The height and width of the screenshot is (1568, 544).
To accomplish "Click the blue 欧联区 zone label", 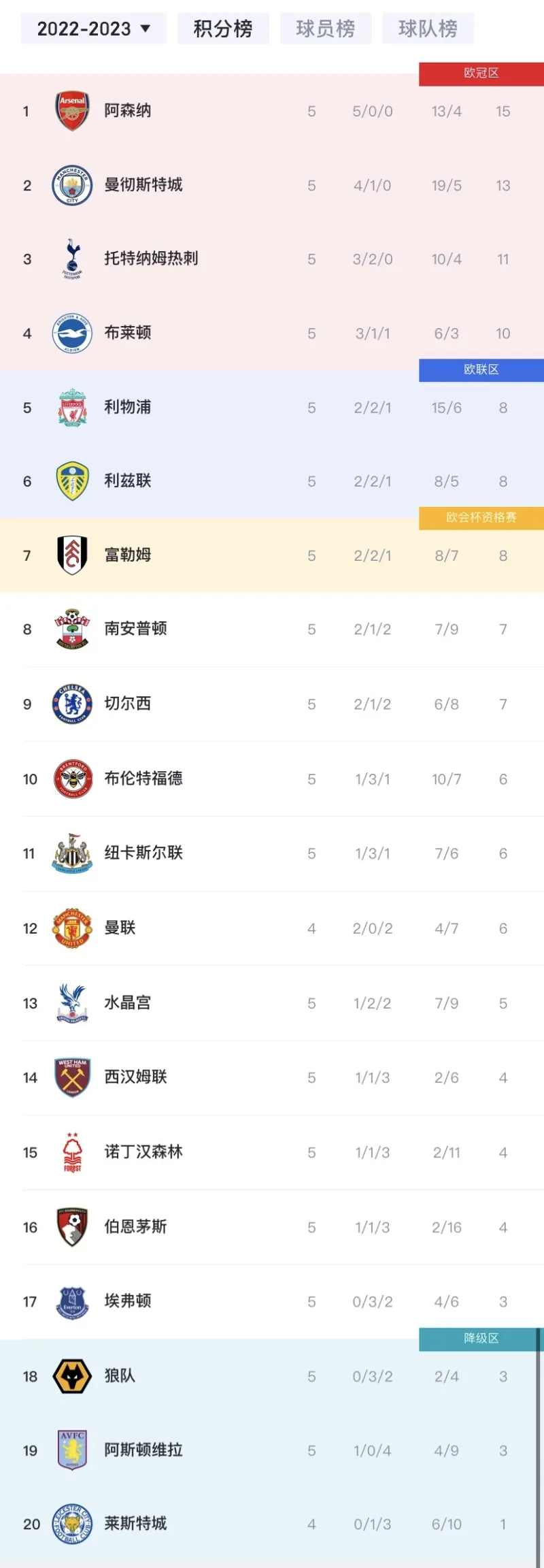I will pyautogui.click(x=481, y=370).
